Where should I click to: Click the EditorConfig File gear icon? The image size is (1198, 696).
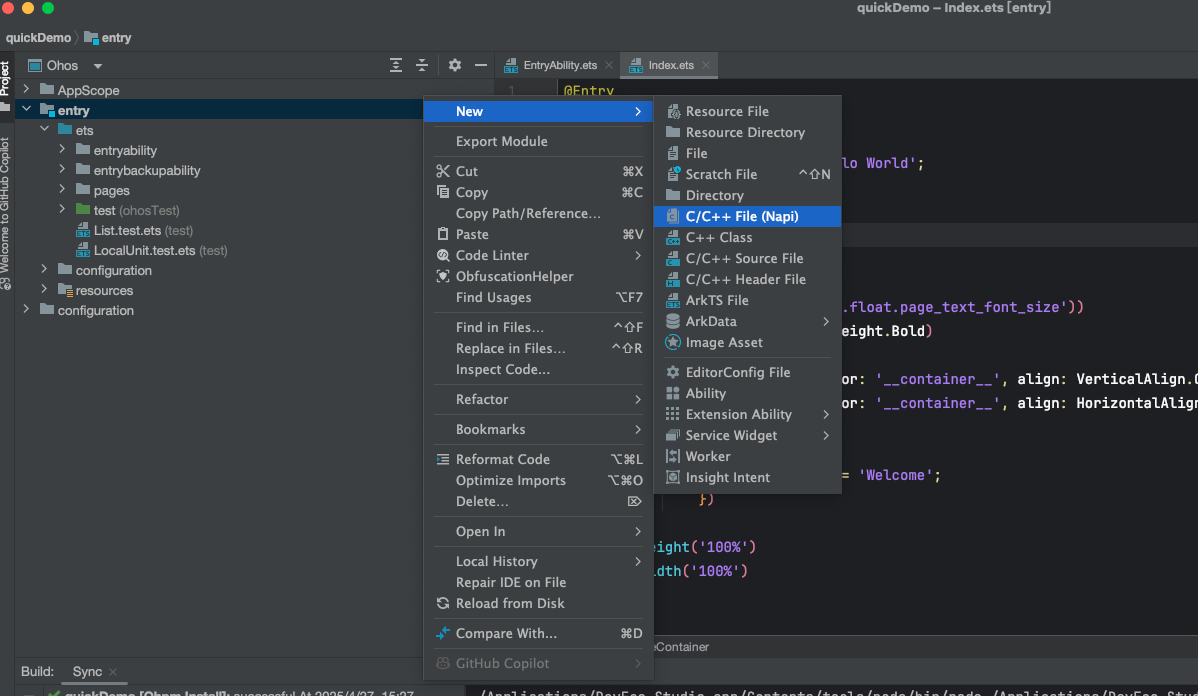[673, 372]
